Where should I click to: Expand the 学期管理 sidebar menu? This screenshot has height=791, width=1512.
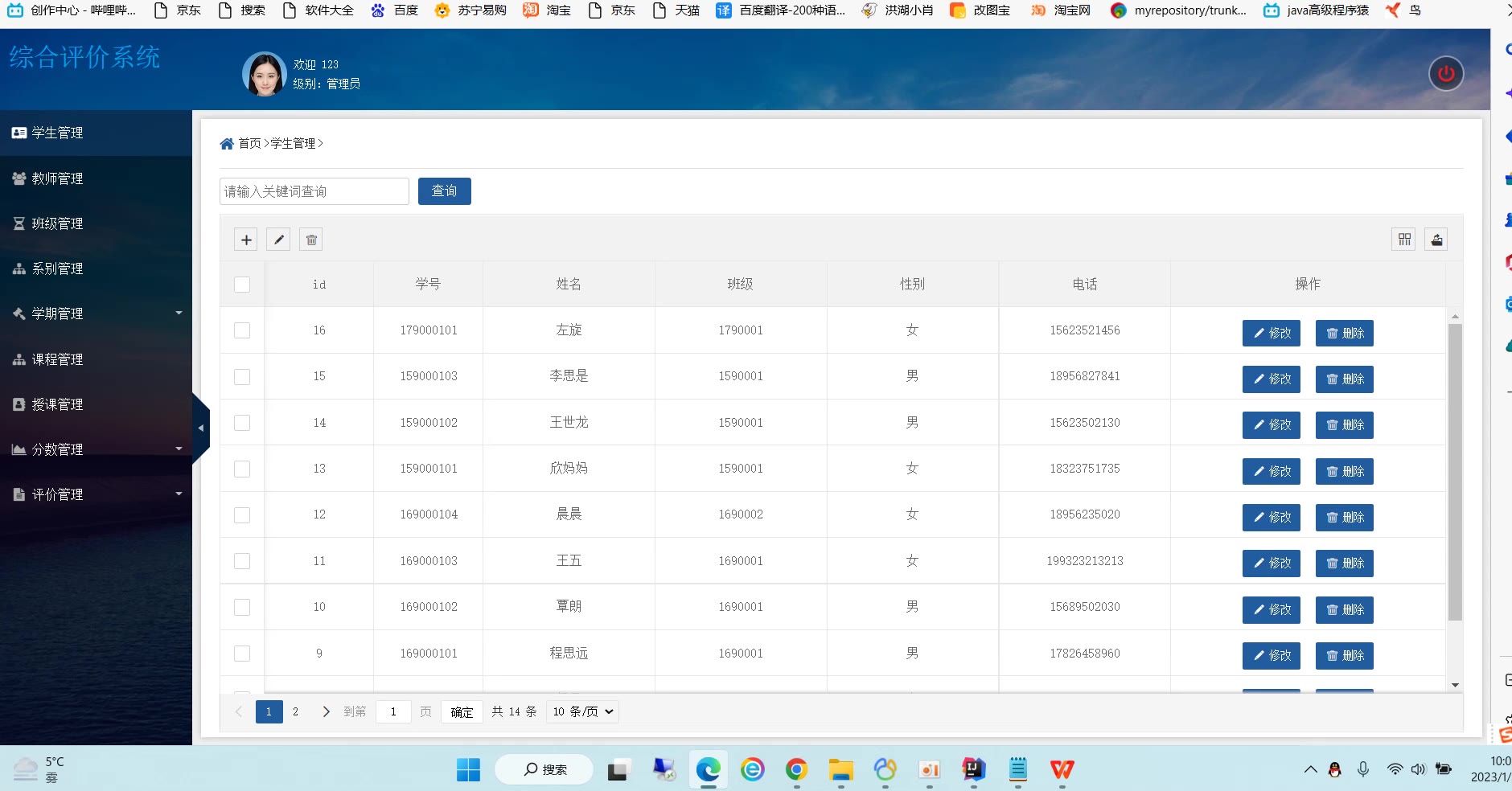point(97,314)
